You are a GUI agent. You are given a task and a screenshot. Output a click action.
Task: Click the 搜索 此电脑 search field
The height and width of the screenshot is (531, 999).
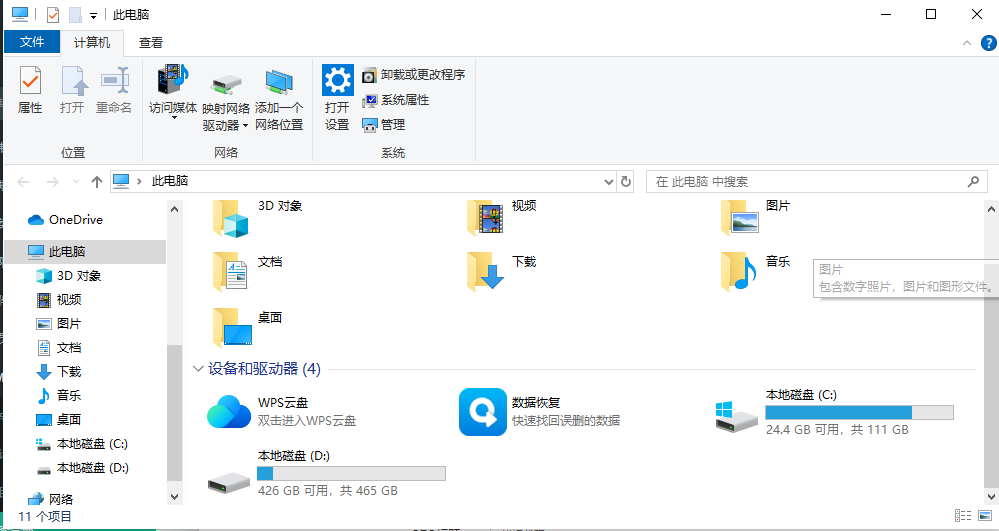click(806, 182)
